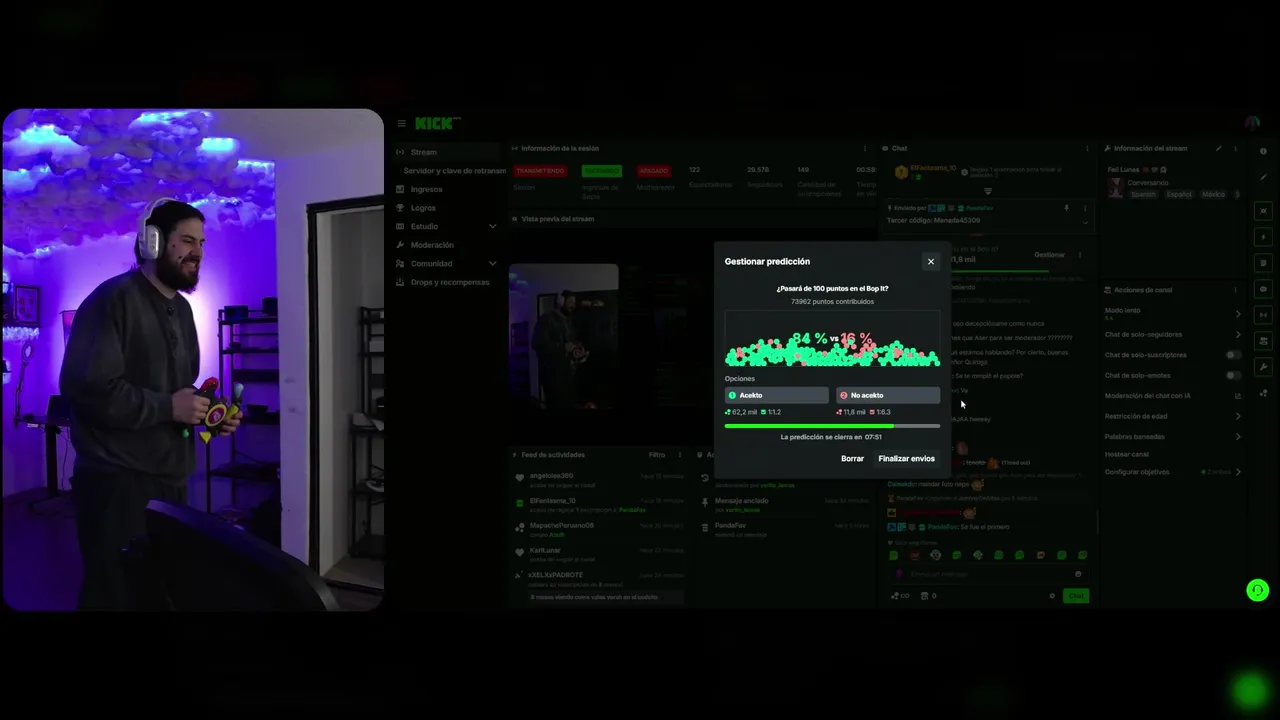Open Servidor y clave de retransmisión page
Viewport: 1280px width, 720px height.
tap(454, 171)
